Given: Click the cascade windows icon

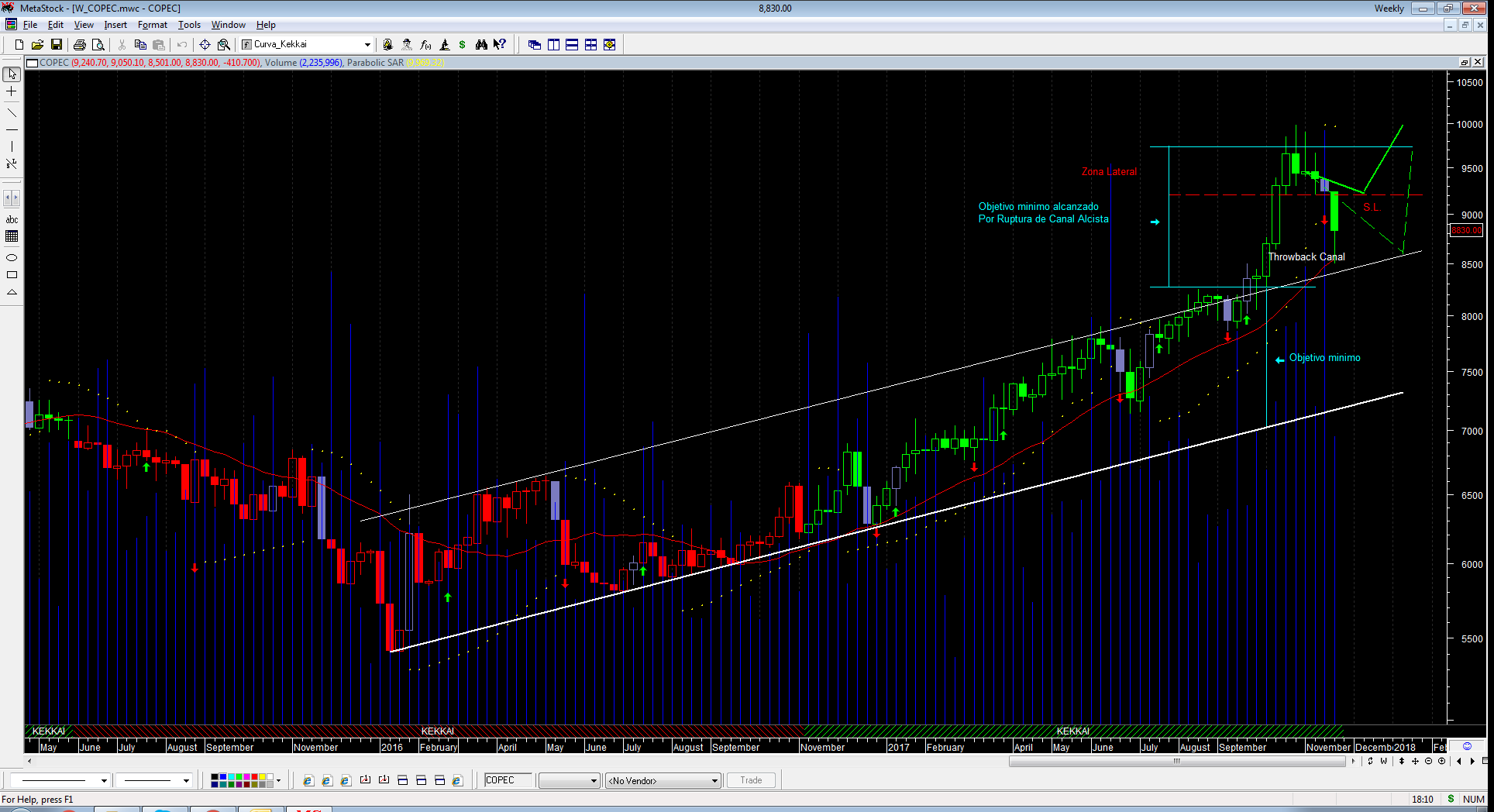Looking at the screenshot, I should click(x=535, y=45).
